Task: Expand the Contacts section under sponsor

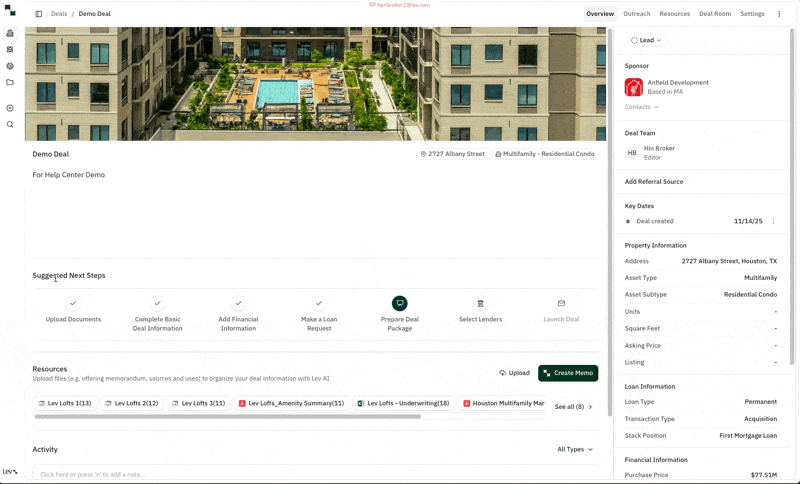Action: click(x=641, y=107)
